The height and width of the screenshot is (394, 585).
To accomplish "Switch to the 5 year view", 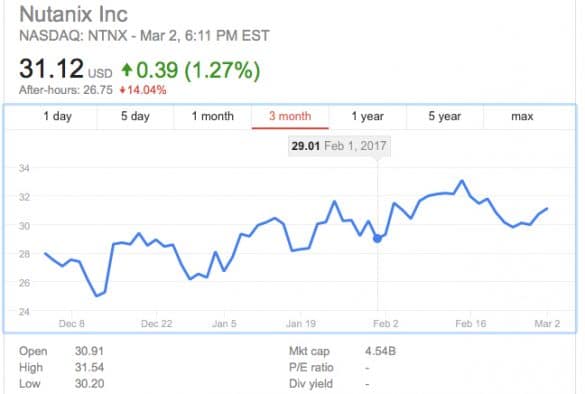I will (445, 116).
